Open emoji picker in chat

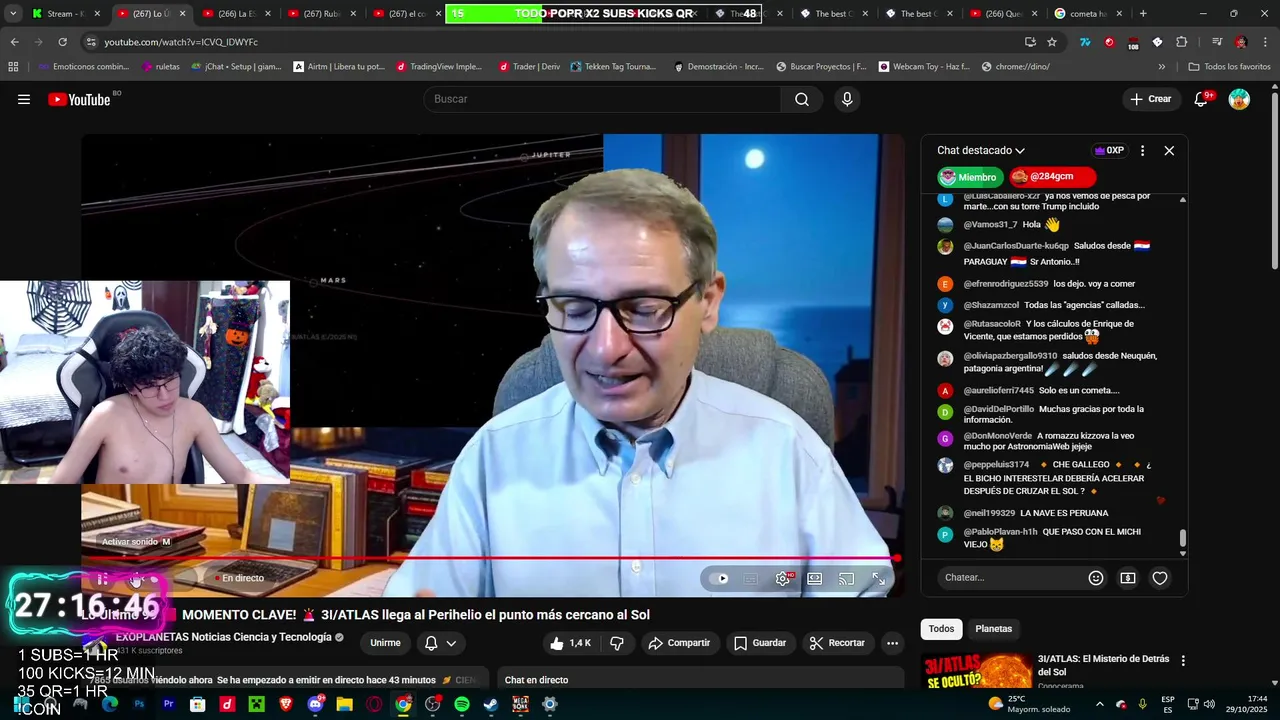tap(1096, 578)
